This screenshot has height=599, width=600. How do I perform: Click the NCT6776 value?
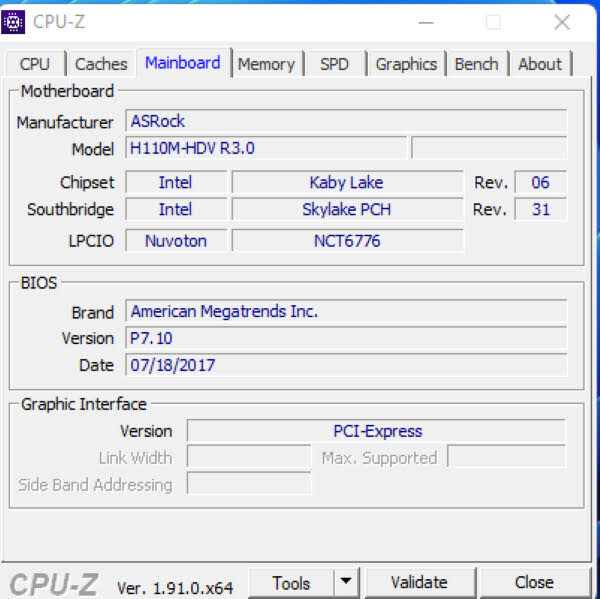coord(347,241)
